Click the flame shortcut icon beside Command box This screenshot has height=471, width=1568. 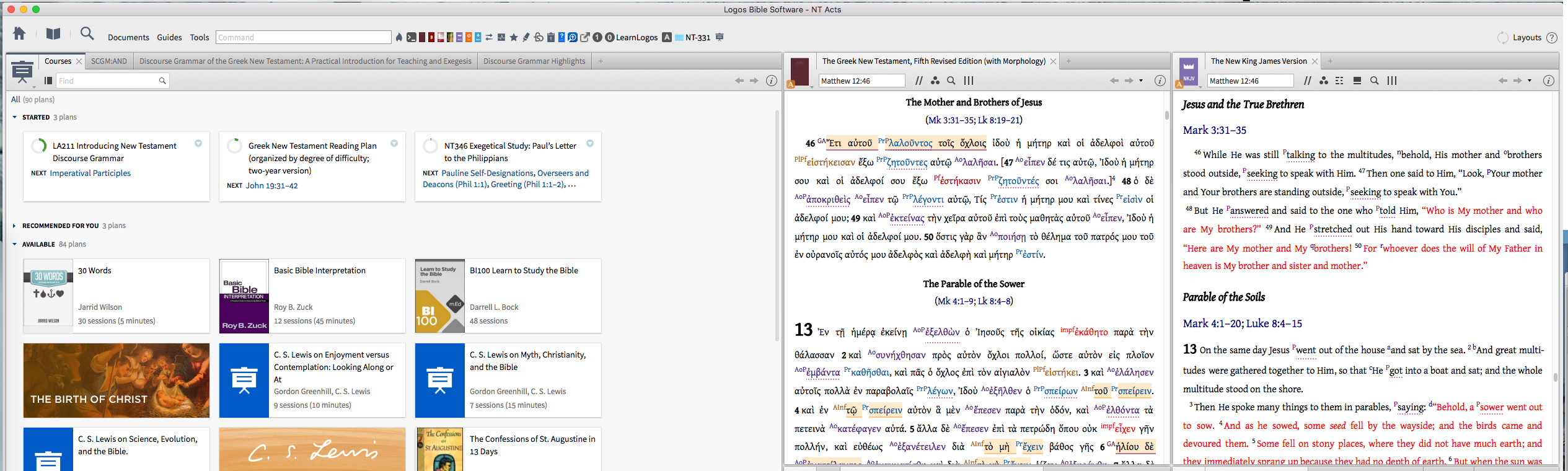(399, 37)
